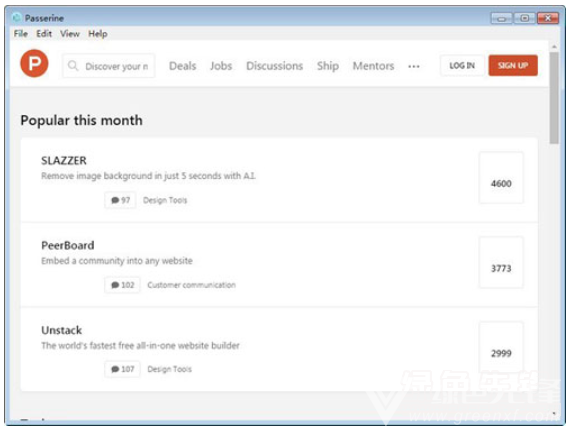This screenshot has width=570, height=430.
Task: Open the Help menu
Action: pos(98,34)
